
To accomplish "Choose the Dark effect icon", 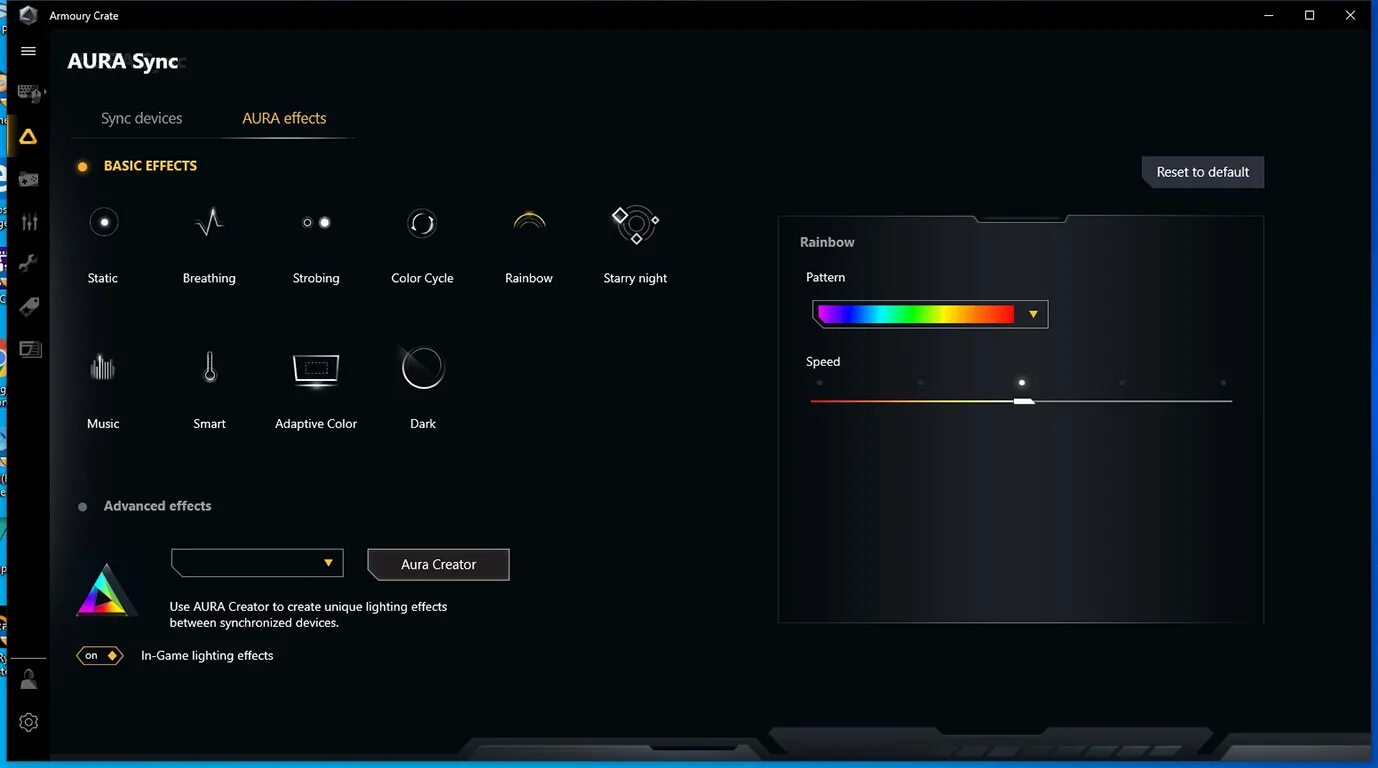I will tap(422, 368).
